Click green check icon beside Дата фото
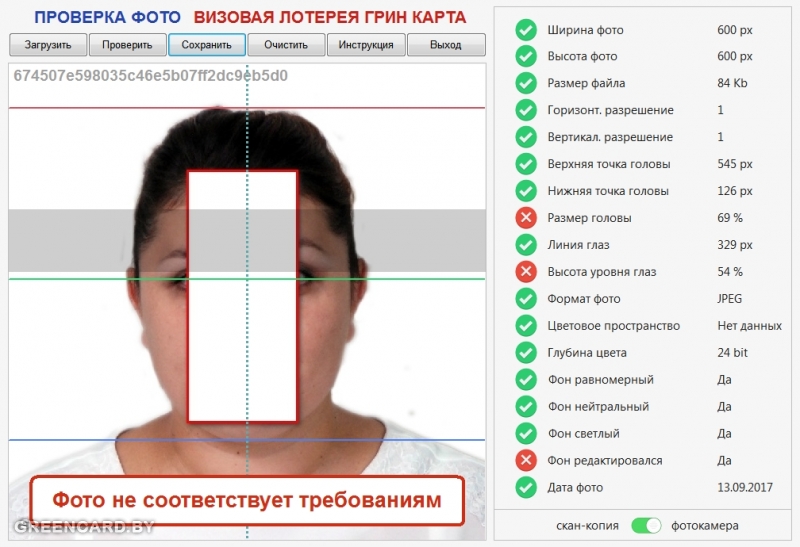 pos(526,488)
